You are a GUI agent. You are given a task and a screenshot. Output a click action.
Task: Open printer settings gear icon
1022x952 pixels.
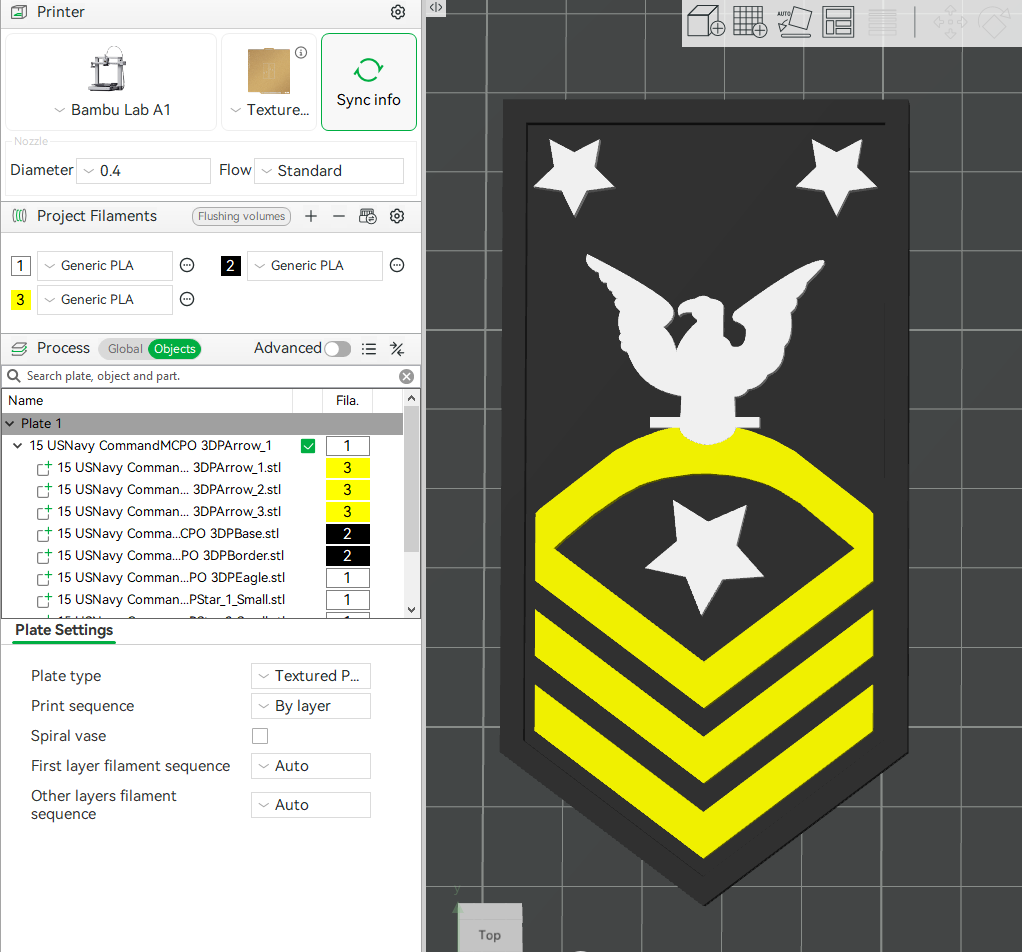pos(397,12)
